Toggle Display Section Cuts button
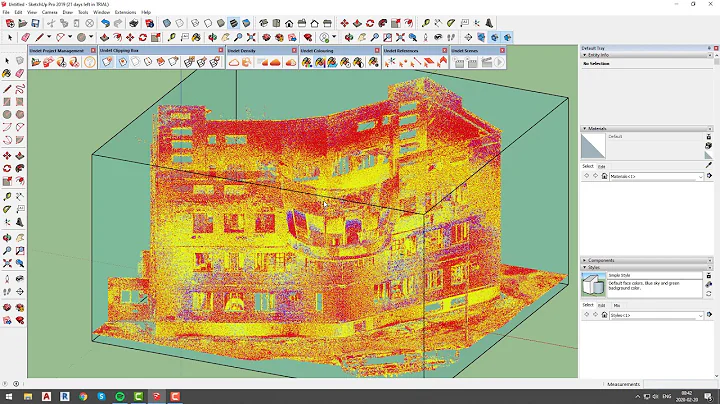The height and width of the screenshot is (404, 720). (x=495, y=37)
